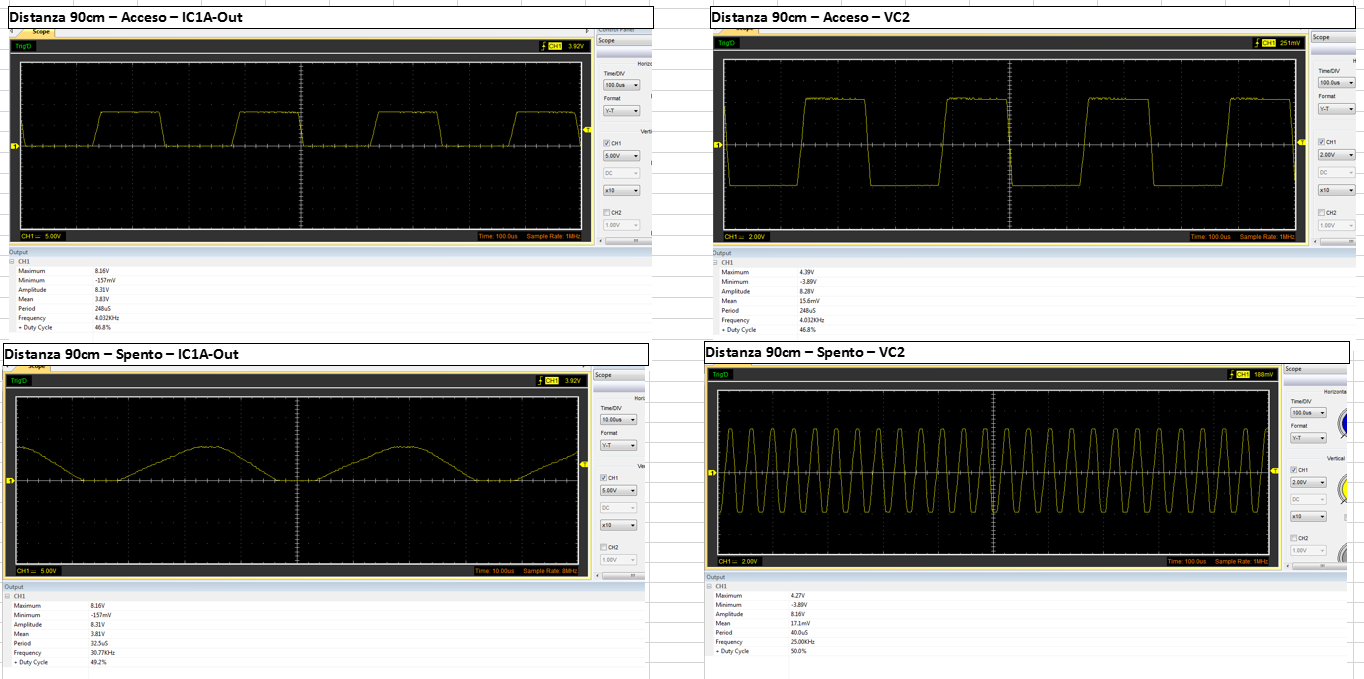The width and height of the screenshot is (1364, 679).
Task: Click trigger edge icon beside CH1 3.92V in Acceso IC1A-Out
Action: (x=544, y=45)
